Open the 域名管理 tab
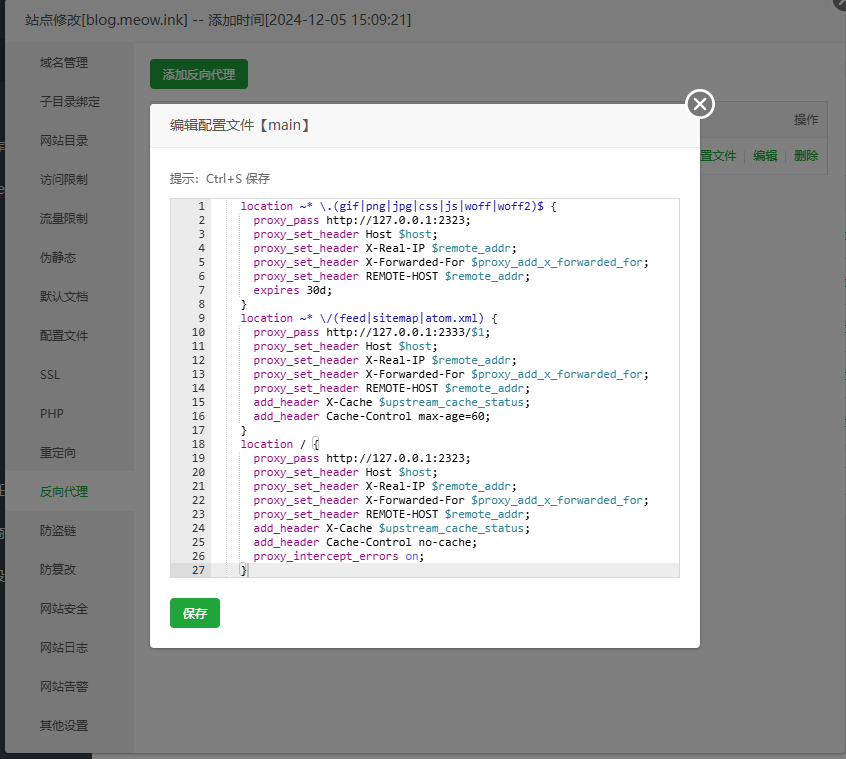Screen dimensions: 846x759 [64, 63]
